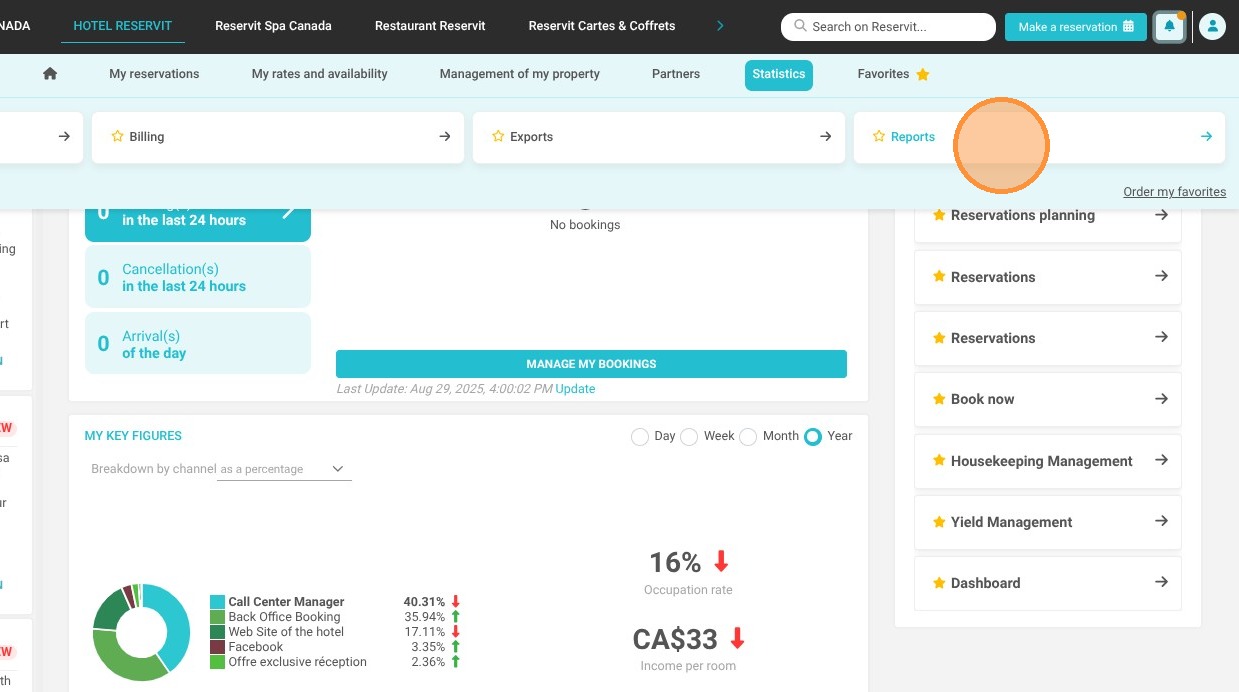Select the Month radio button
This screenshot has width=1239, height=692.
[748, 437]
